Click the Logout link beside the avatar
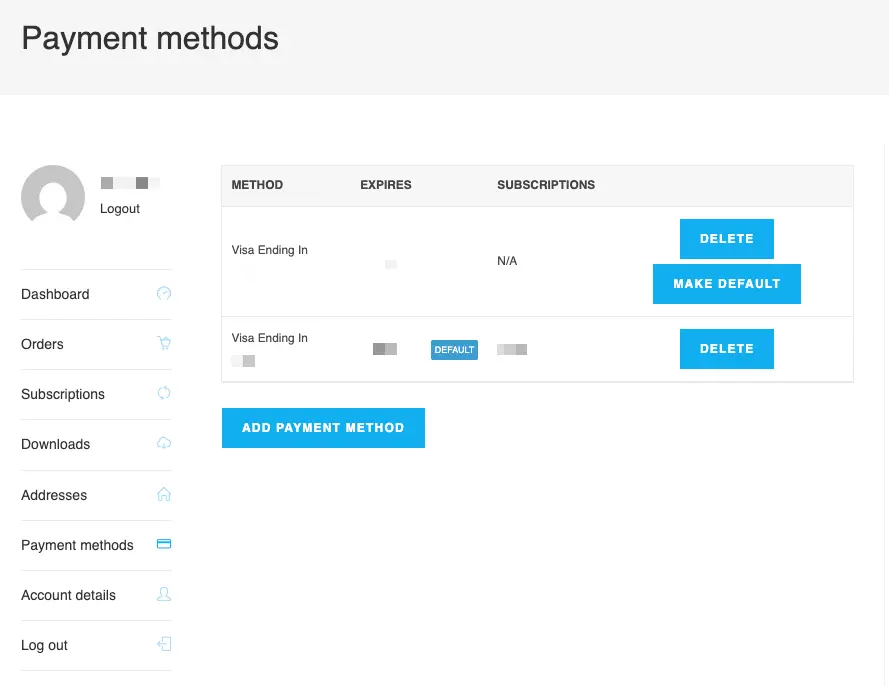Screen dimensions: 889x686 pyautogui.click(x=120, y=209)
